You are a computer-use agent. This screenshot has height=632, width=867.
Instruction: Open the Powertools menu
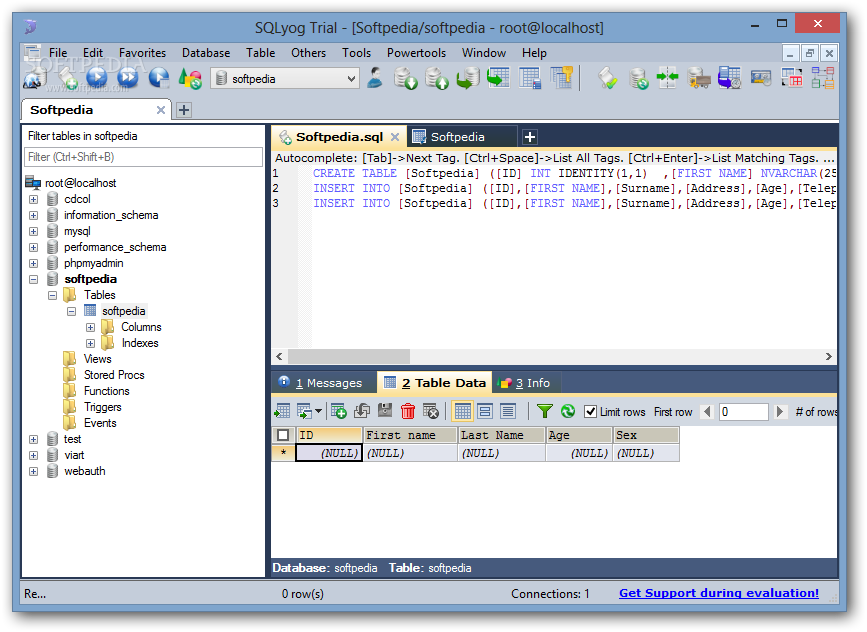[x=416, y=53]
